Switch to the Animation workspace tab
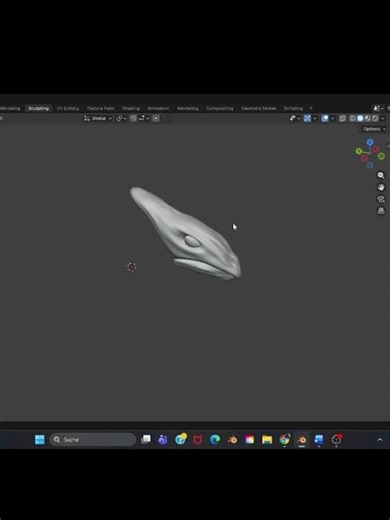Image resolution: width=390 pixels, height=520 pixels. [x=158, y=108]
